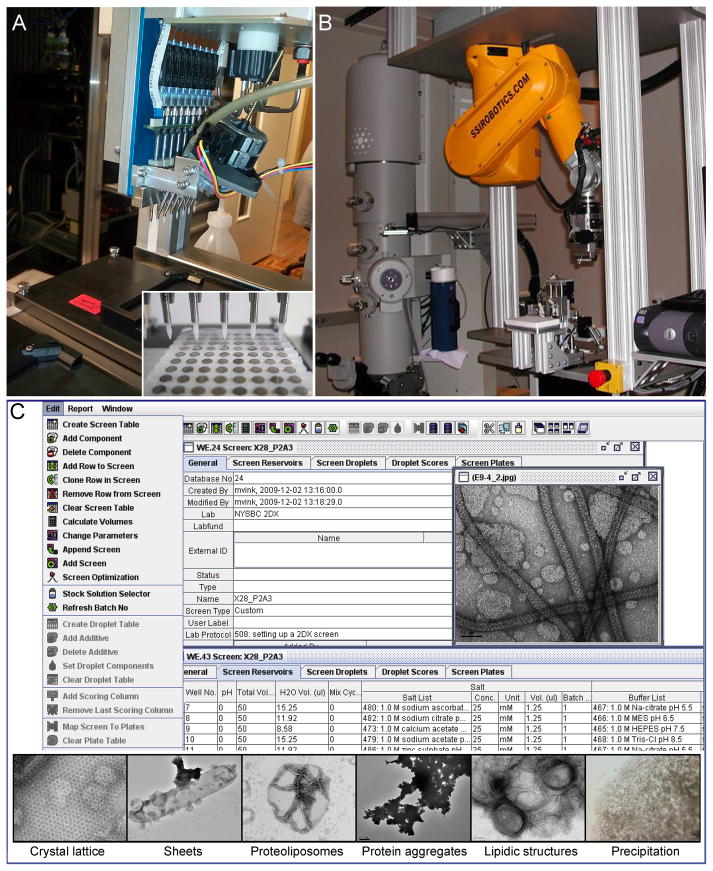Screen dimensions: 713x871
Task: Click Clone Row in Screen entry
Action: click(108, 480)
